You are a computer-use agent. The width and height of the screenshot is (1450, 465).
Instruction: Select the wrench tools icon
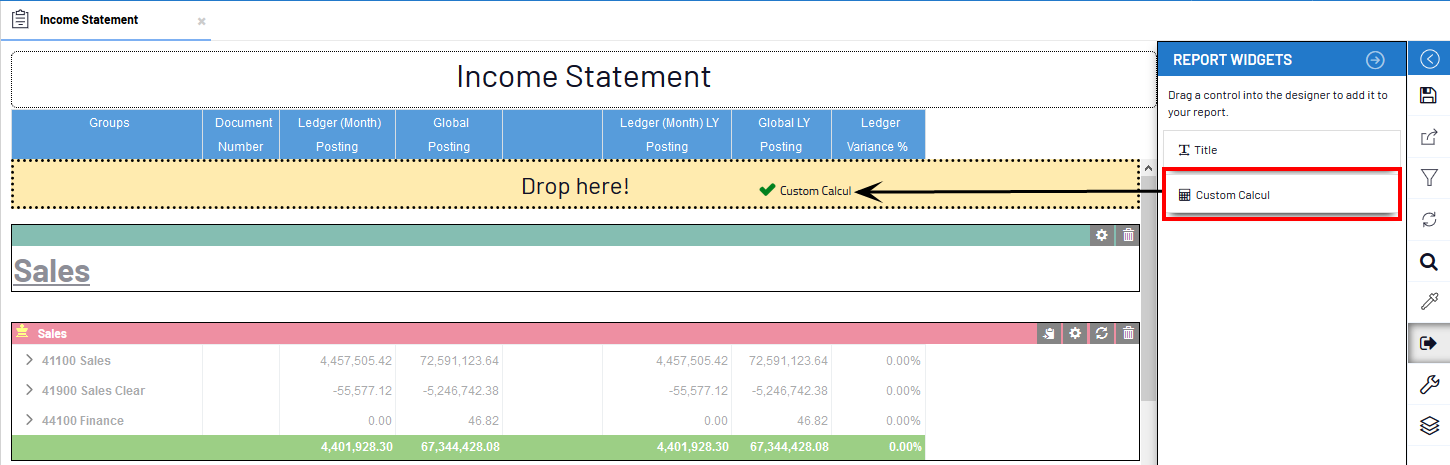point(1429,385)
